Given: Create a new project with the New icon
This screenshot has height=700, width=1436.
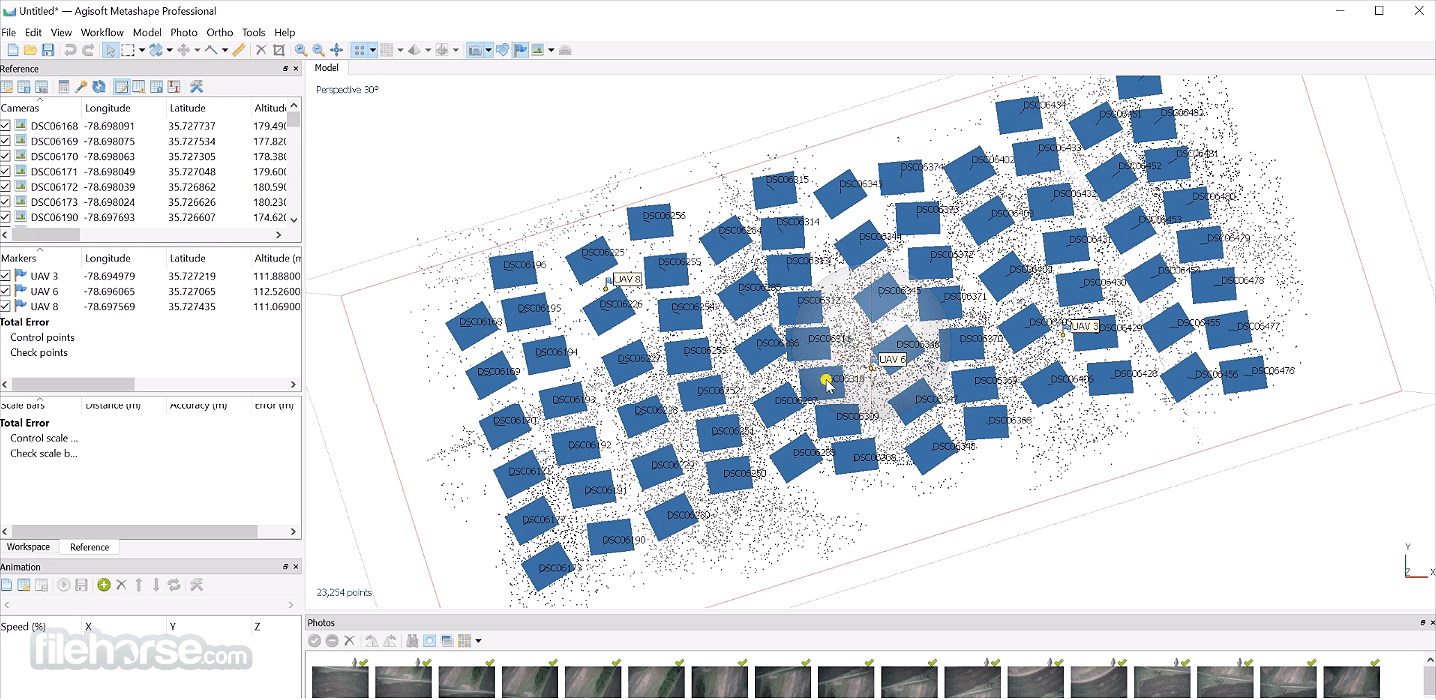Looking at the screenshot, I should click(13, 50).
